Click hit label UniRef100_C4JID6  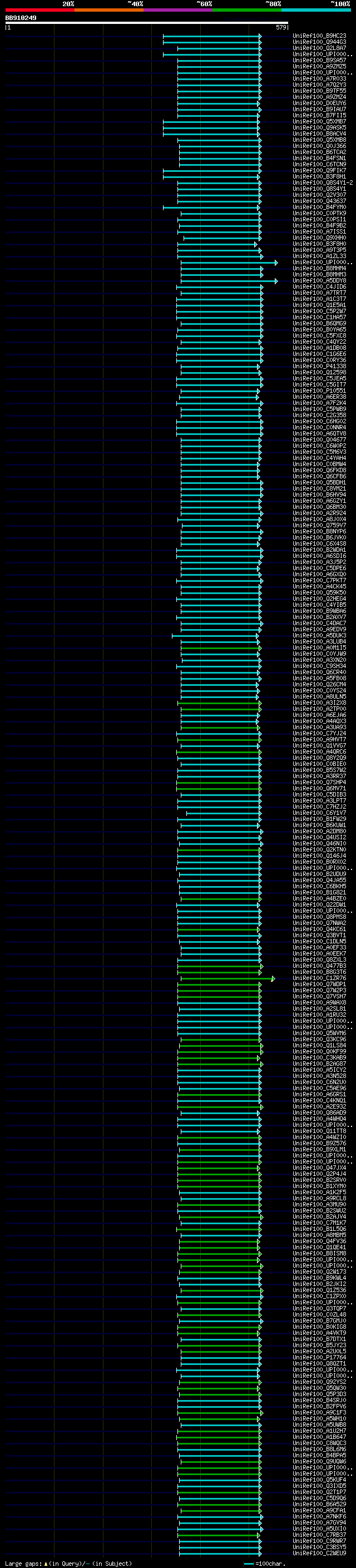319,286
